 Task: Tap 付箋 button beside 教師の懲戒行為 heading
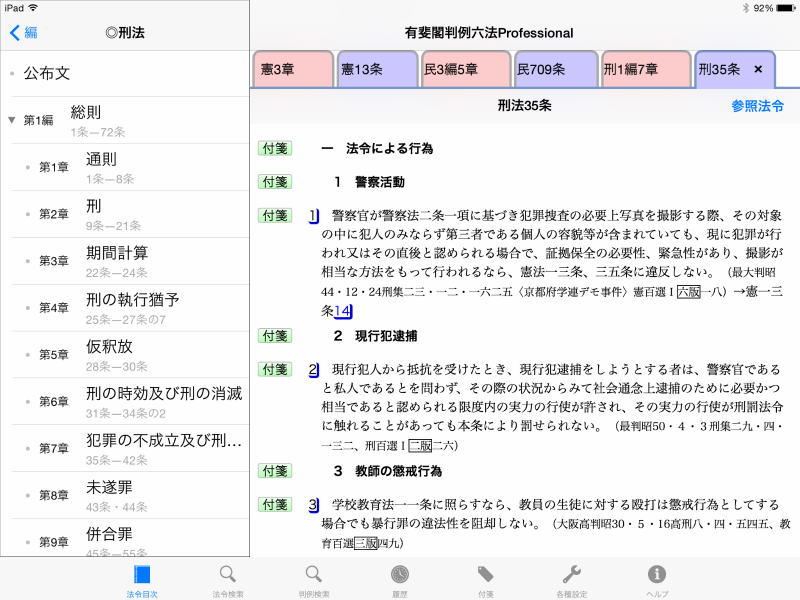click(x=275, y=471)
